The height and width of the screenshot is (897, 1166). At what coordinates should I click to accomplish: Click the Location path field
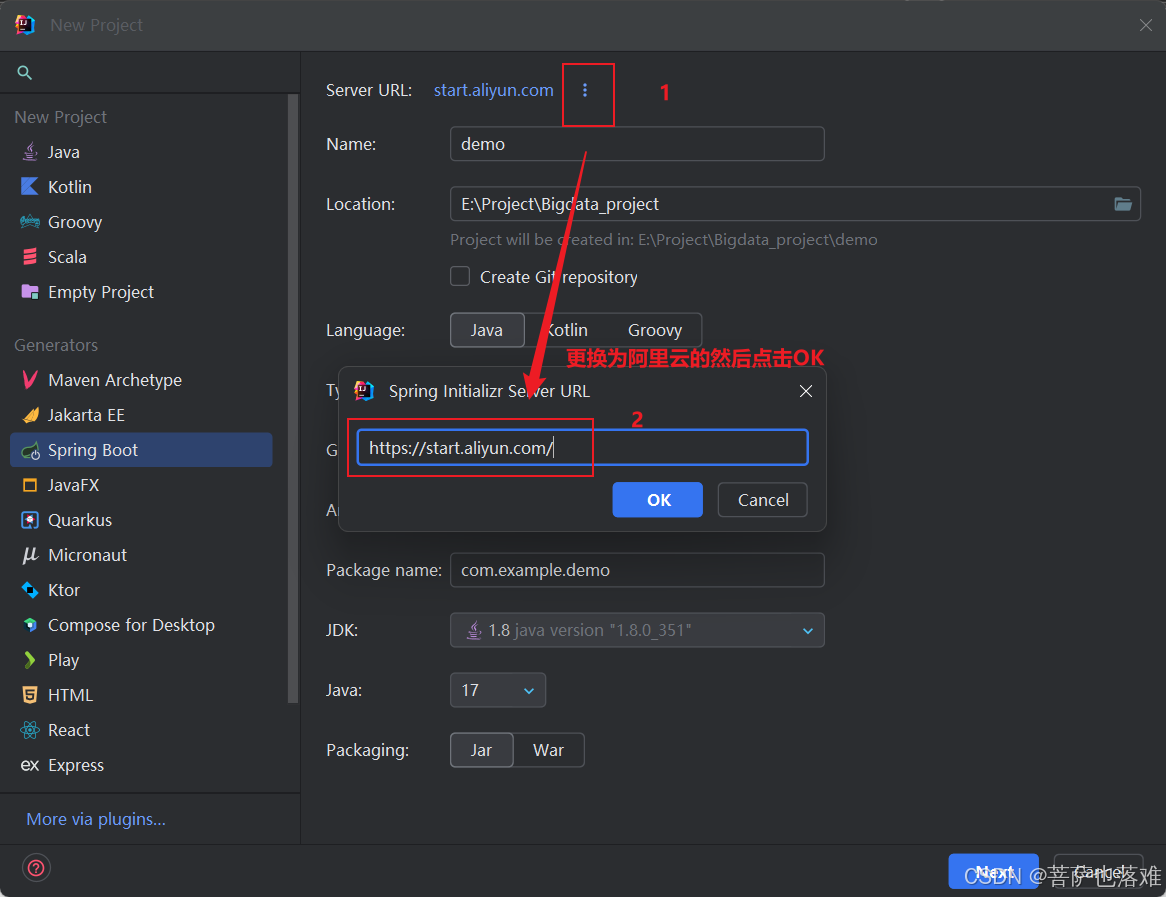click(779, 204)
